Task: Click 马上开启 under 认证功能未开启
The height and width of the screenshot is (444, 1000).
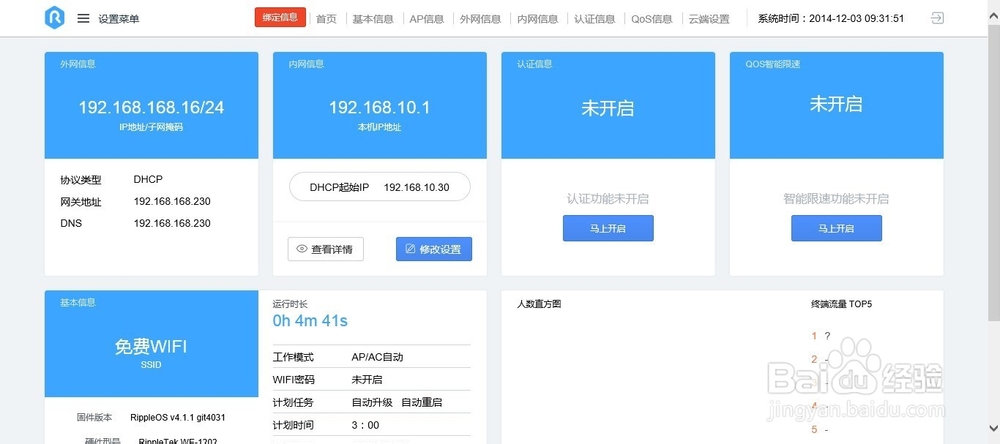Action: pyautogui.click(x=608, y=228)
